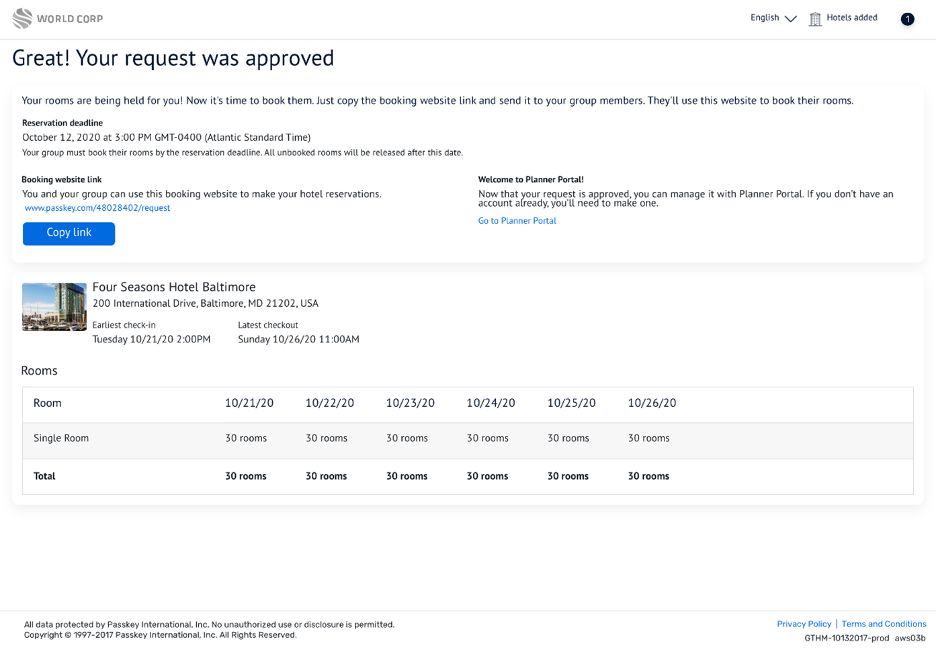This screenshot has width=936, height=652.
Task: Click the Four Seasons Hotel thumbnail image
Action: (x=54, y=306)
